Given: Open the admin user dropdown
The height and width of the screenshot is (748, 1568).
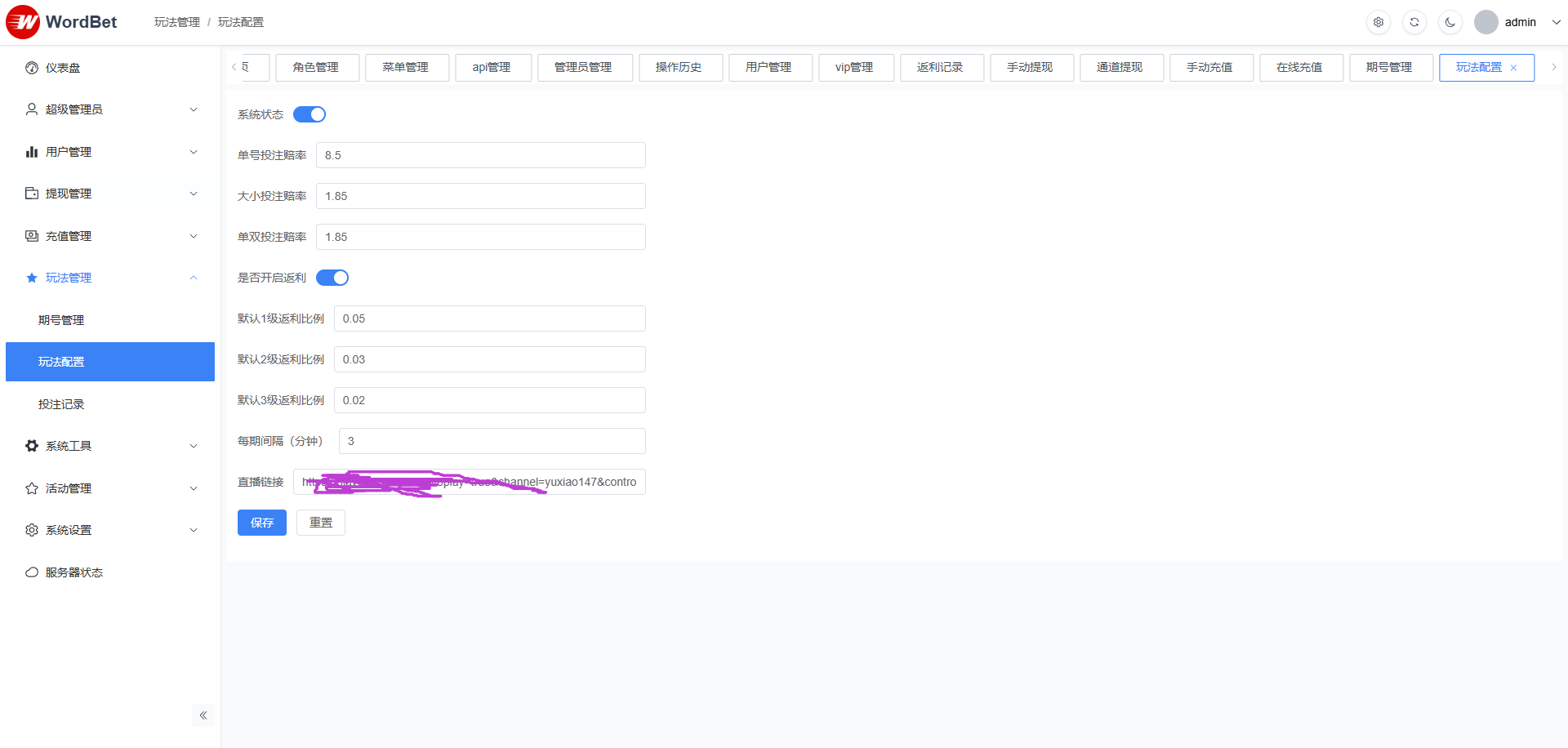Looking at the screenshot, I should point(1519,22).
